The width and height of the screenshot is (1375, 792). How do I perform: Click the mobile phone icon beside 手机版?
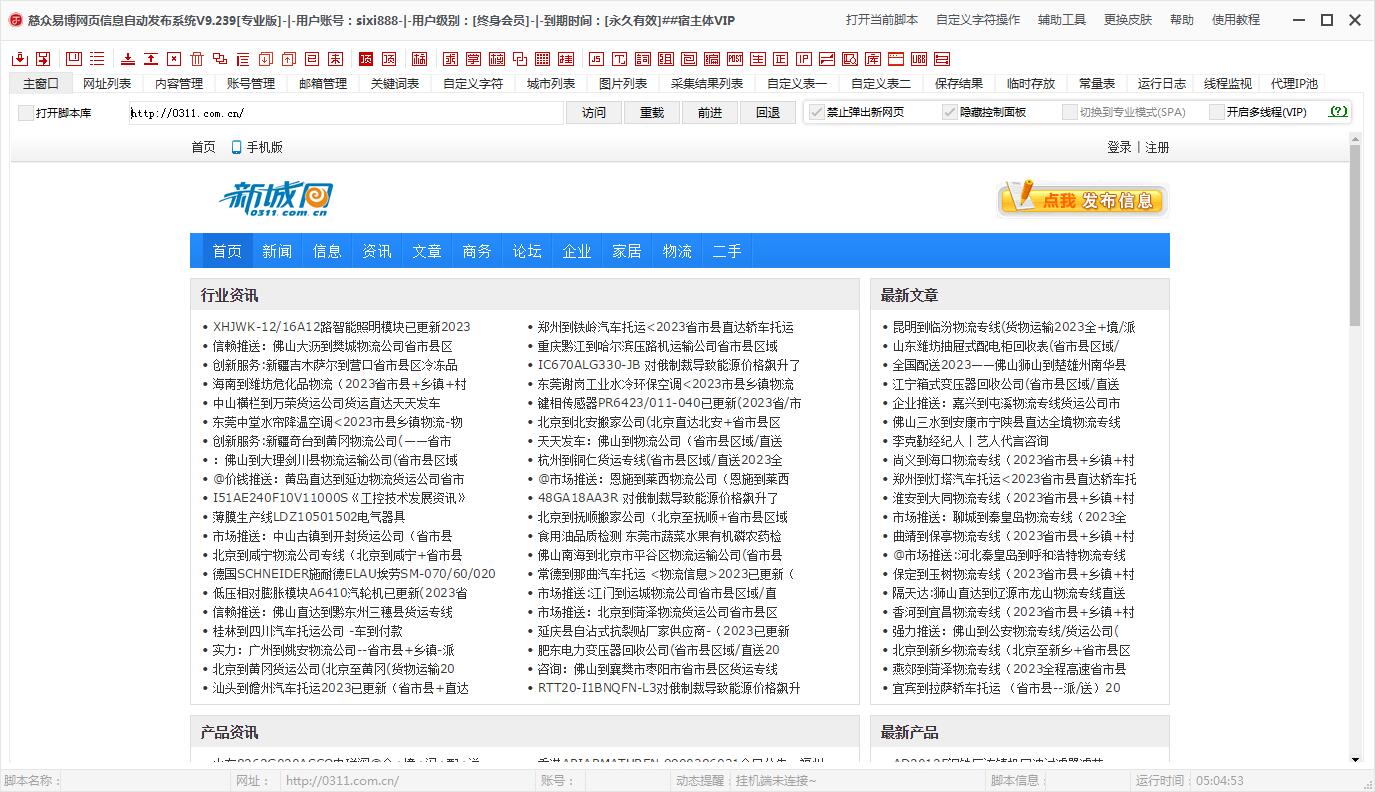pos(236,147)
